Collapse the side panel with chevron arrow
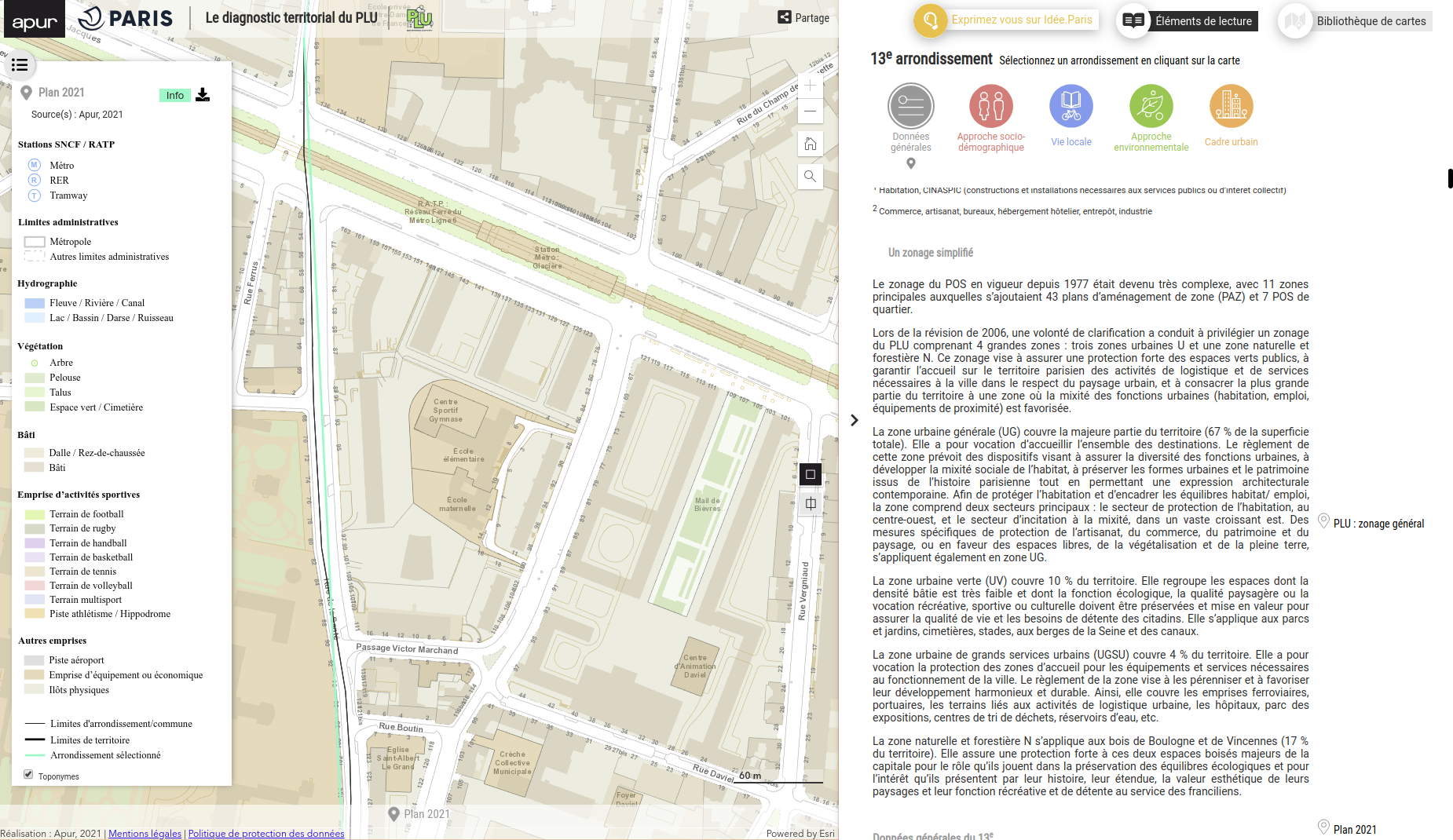Viewport: 1453px width, 840px height. click(x=855, y=421)
